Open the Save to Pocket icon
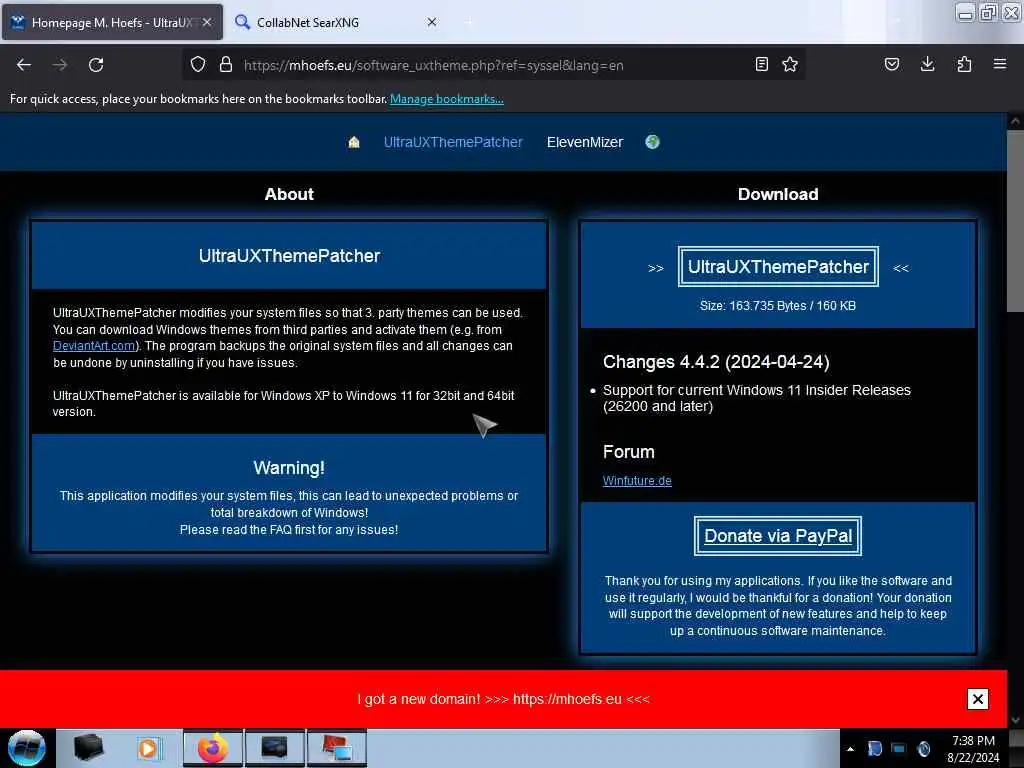1024x768 pixels. point(891,64)
